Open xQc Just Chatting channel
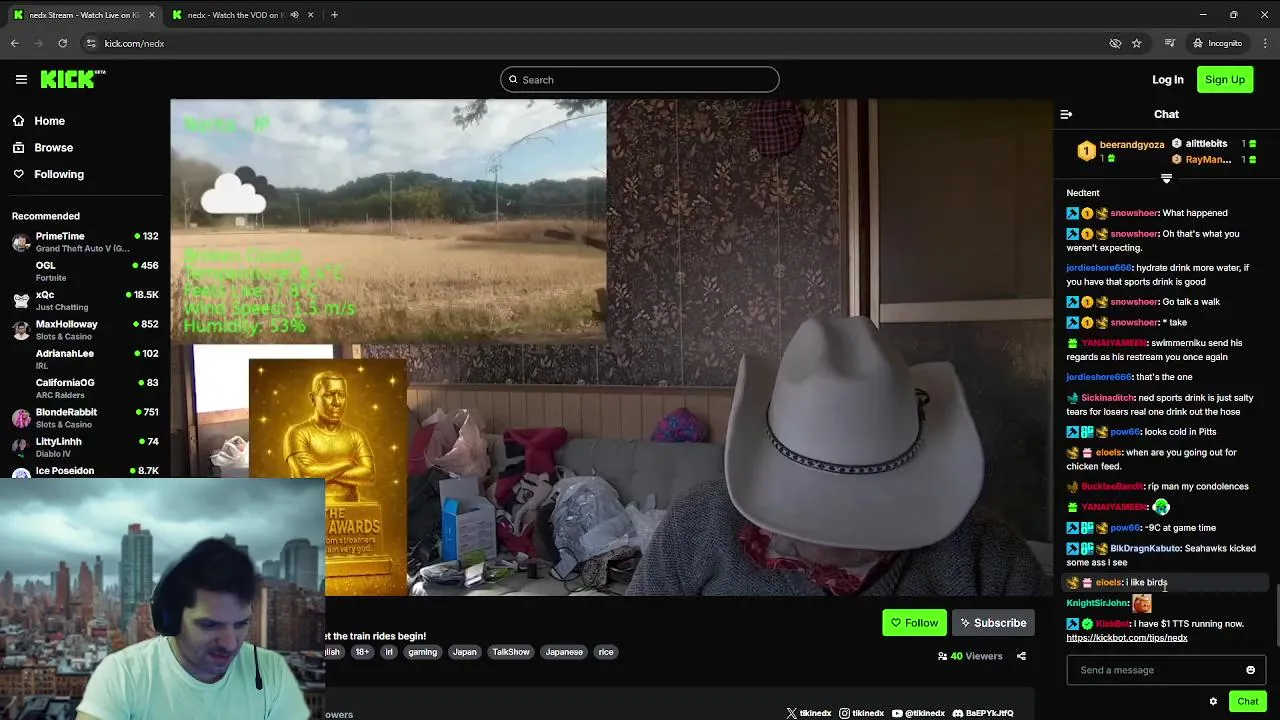The image size is (1280, 720). [85, 300]
